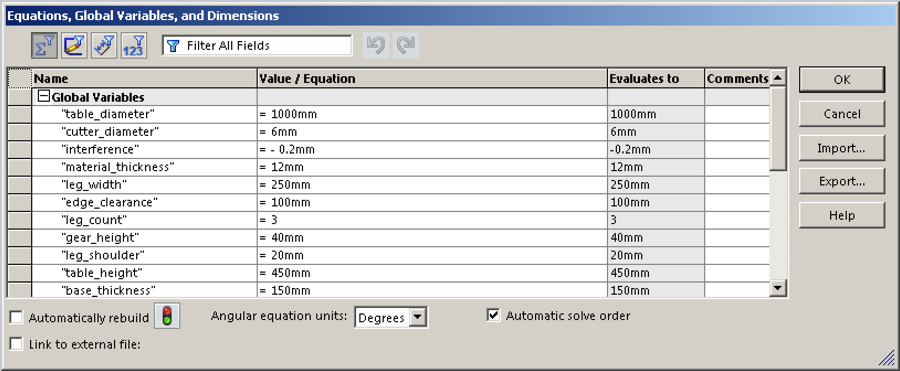Open the Dimension View icon
Screen dimensions: 900x371
[104, 45]
